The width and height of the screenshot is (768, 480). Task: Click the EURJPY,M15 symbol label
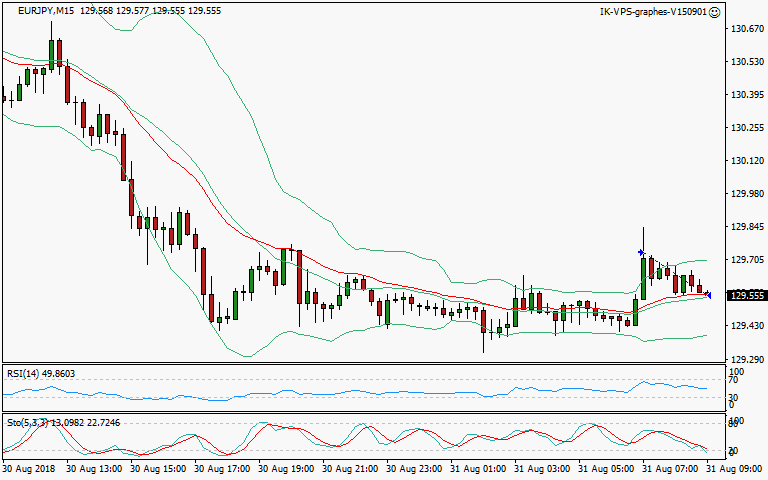pos(43,11)
